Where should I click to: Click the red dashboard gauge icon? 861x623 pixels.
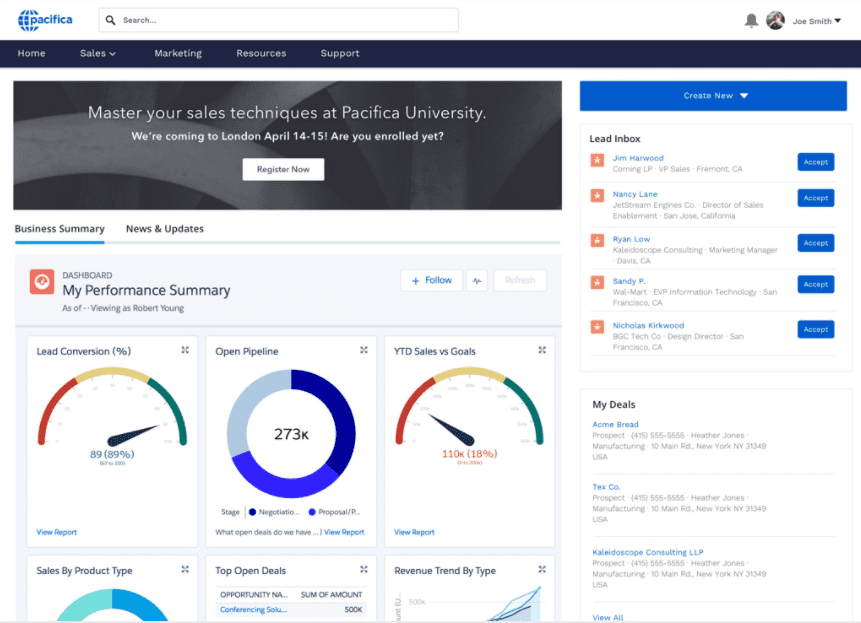pyautogui.click(x=42, y=282)
